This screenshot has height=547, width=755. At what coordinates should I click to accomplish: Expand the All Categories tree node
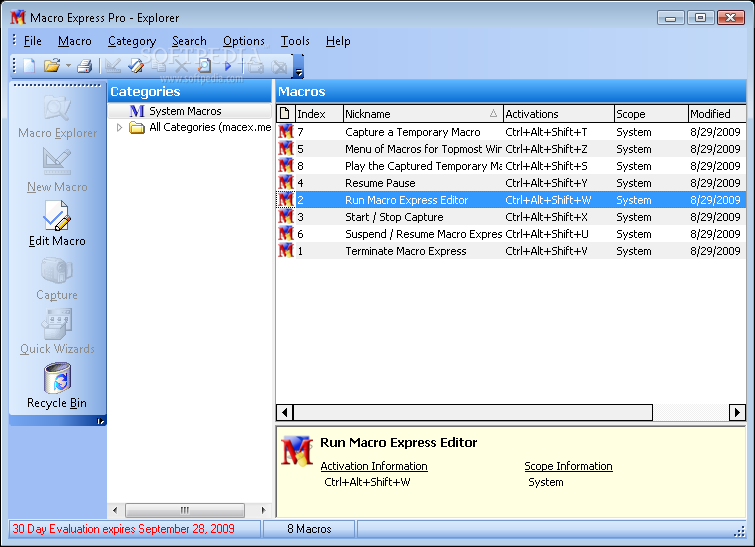pos(119,128)
